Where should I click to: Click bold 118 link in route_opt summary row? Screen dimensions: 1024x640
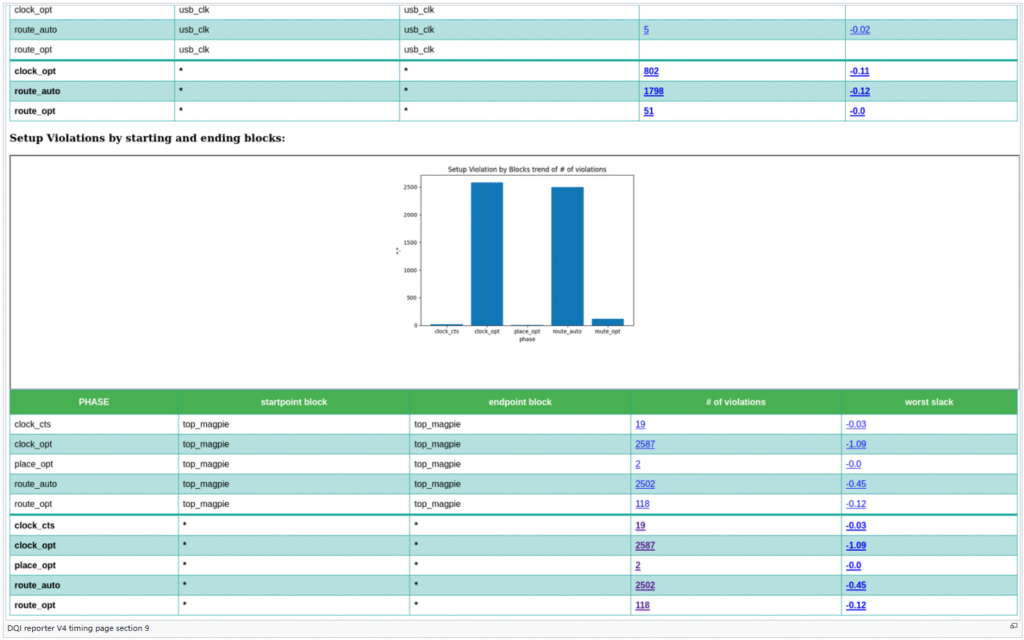tap(644, 605)
